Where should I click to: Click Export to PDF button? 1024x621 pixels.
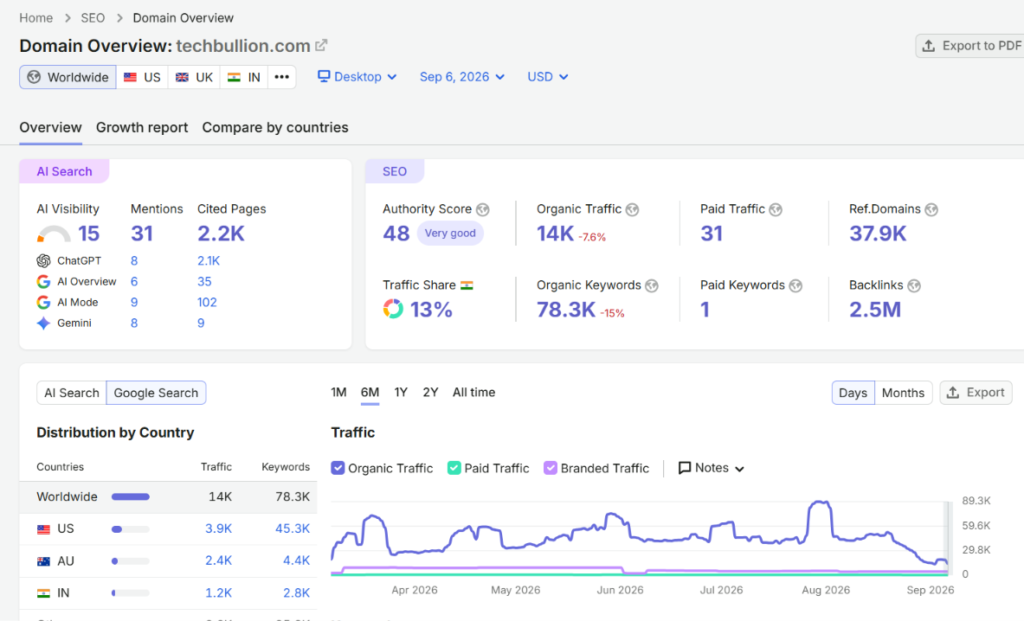(x=970, y=46)
